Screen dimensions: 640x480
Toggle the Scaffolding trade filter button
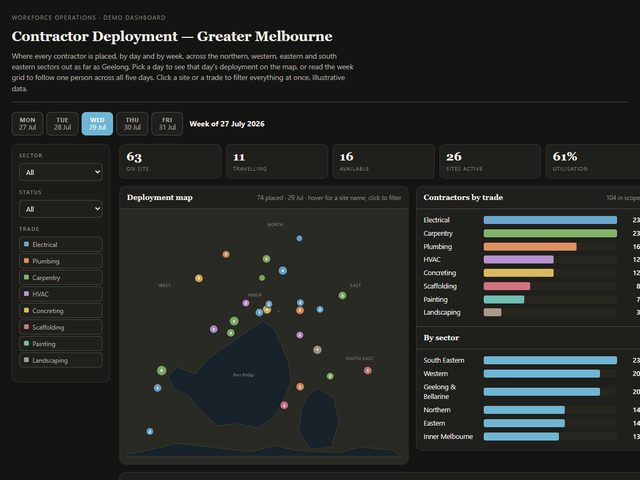[61, 327]
